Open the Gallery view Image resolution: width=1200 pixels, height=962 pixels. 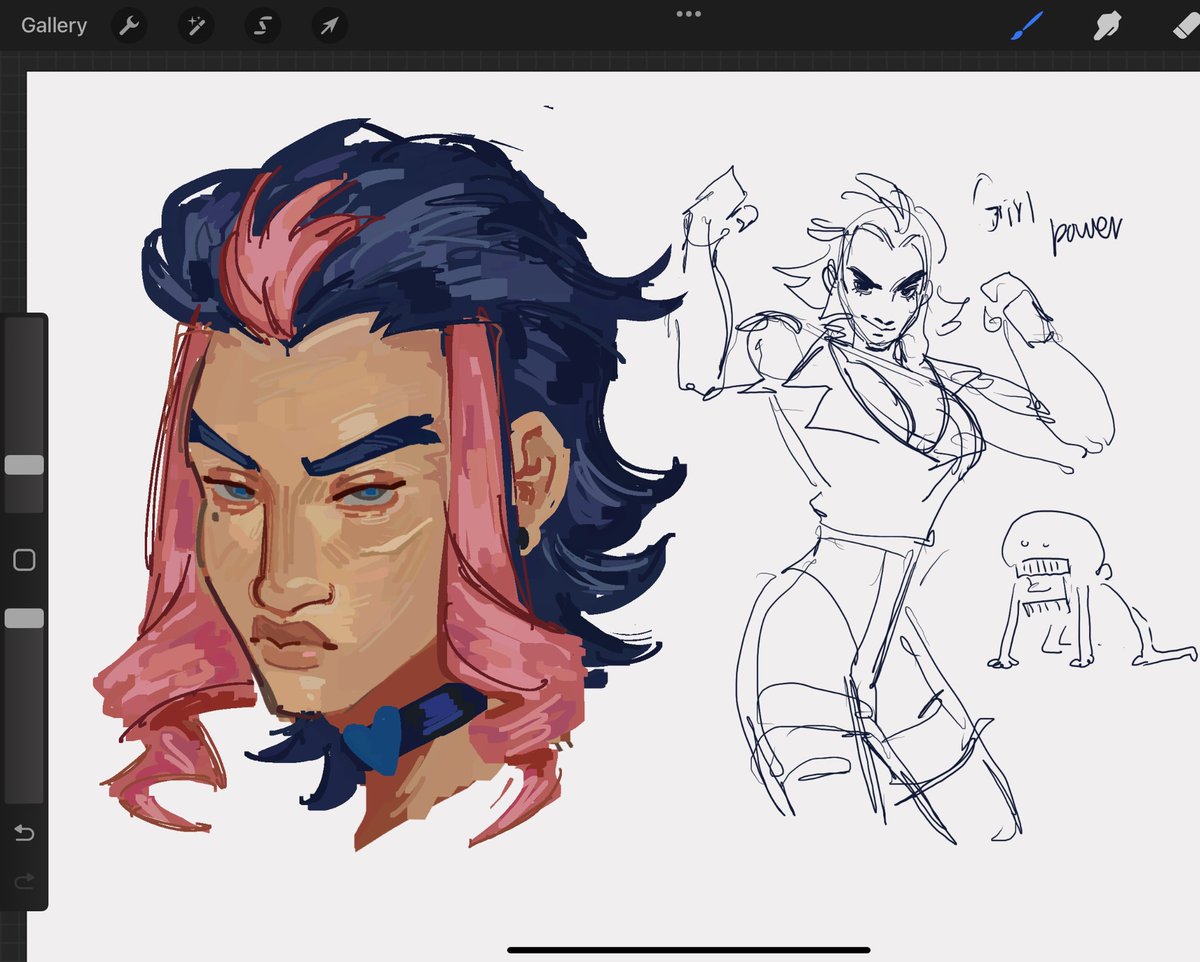[54, 25]
